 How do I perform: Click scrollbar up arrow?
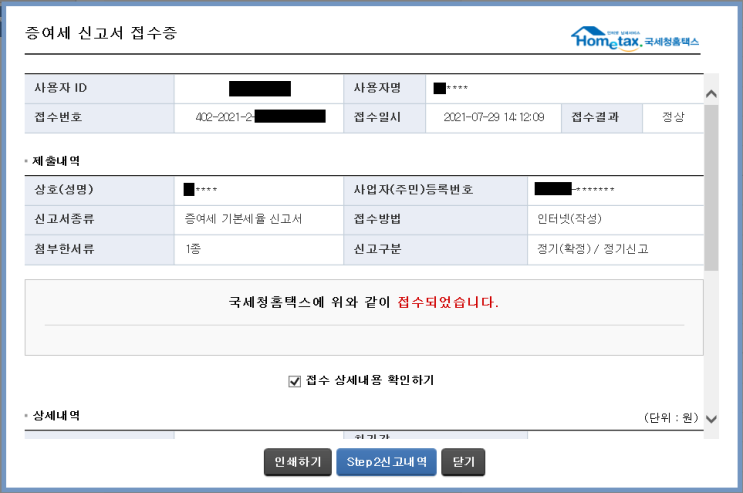(711, 94)
